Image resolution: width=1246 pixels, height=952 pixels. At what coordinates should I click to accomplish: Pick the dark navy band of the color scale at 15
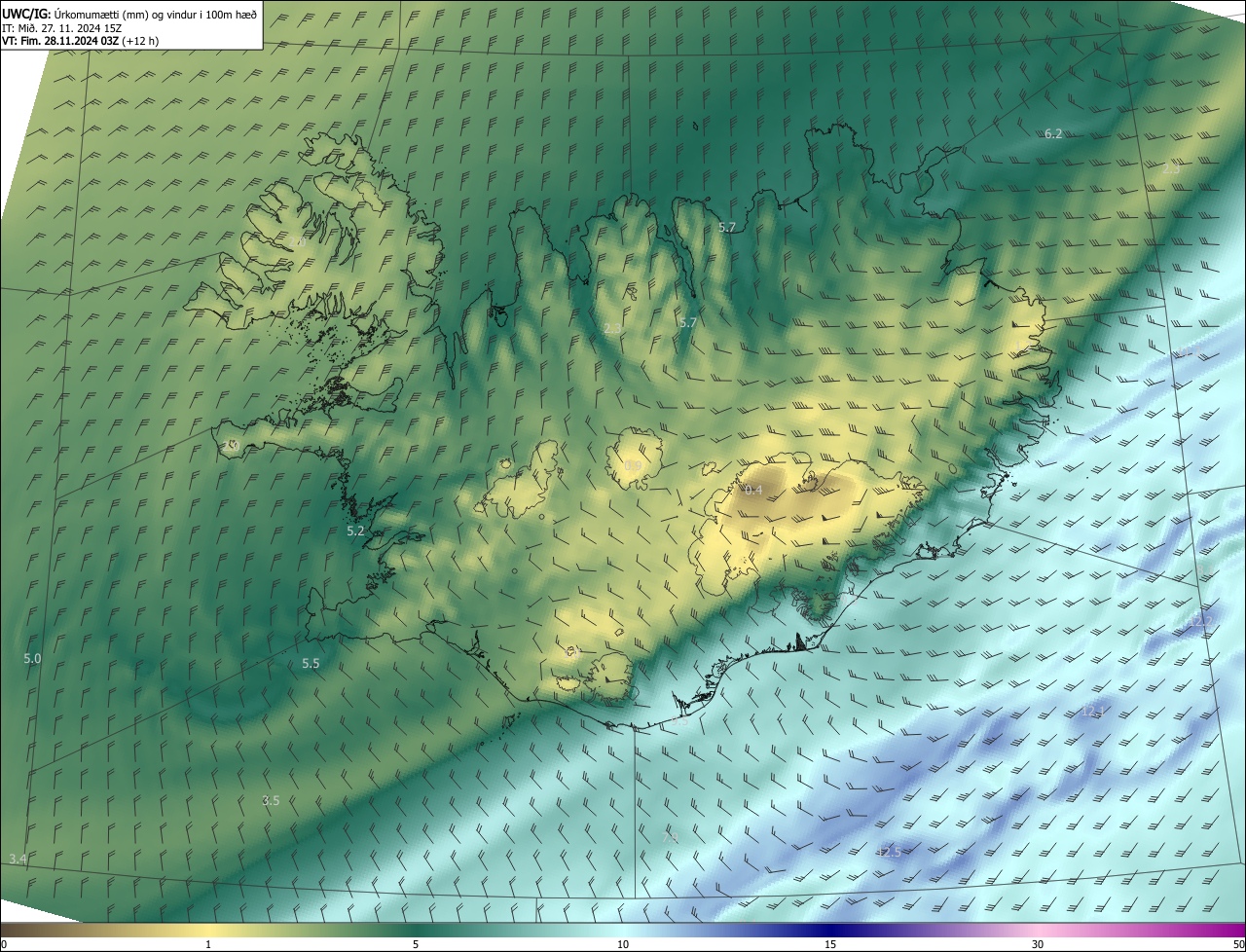coord(830,930)
